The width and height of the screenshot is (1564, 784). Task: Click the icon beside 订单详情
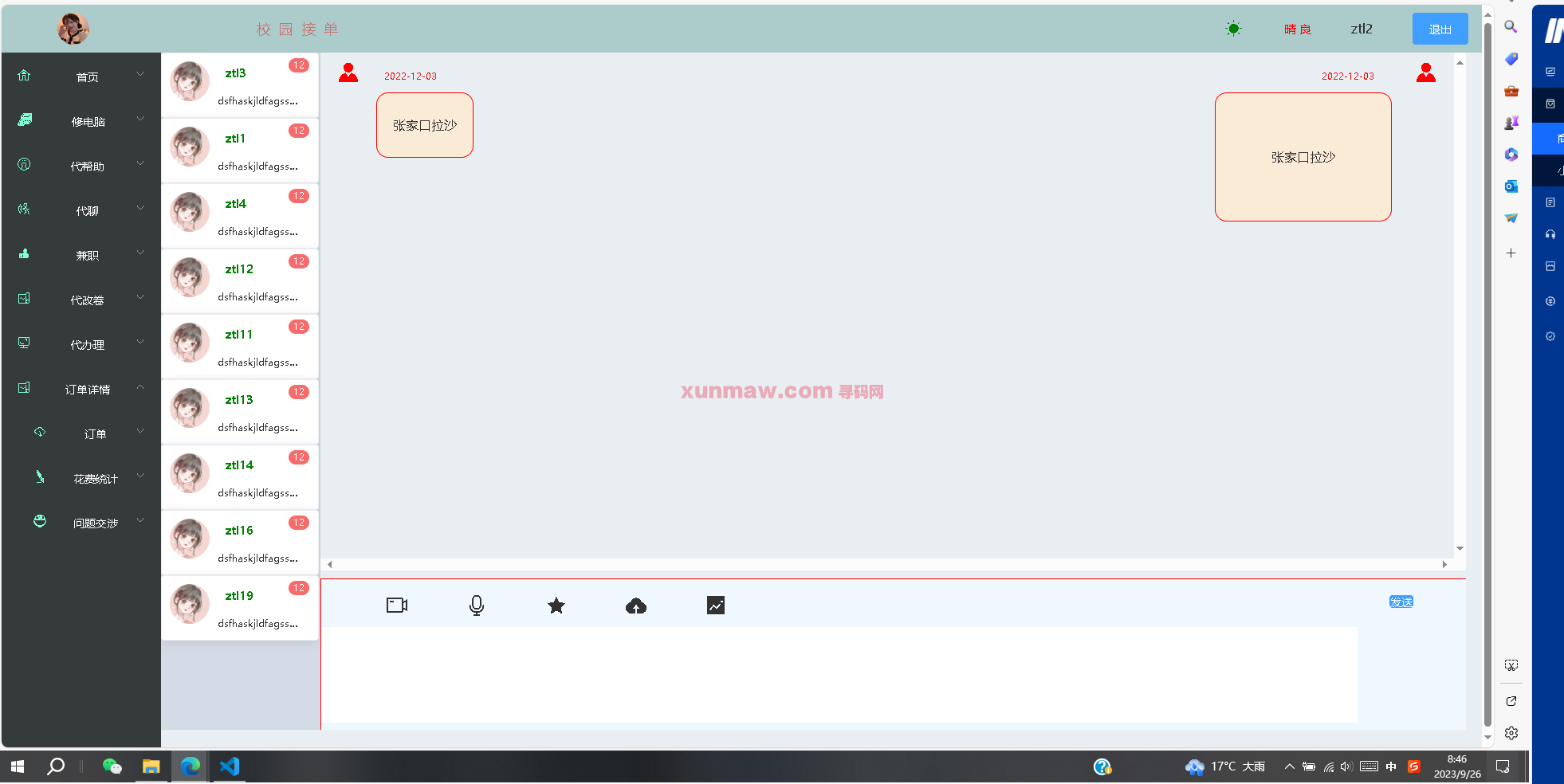coord(24,387)
